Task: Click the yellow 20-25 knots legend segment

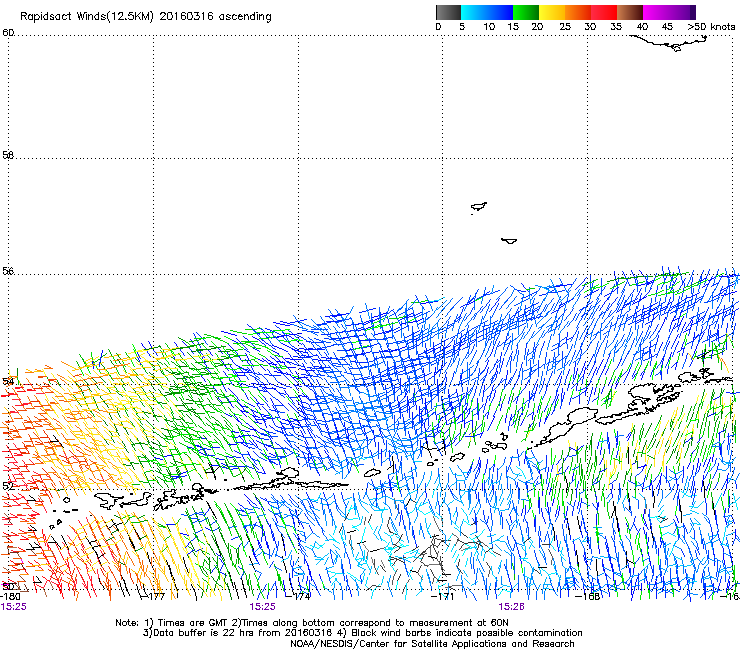Action: (x=552, y=12)
